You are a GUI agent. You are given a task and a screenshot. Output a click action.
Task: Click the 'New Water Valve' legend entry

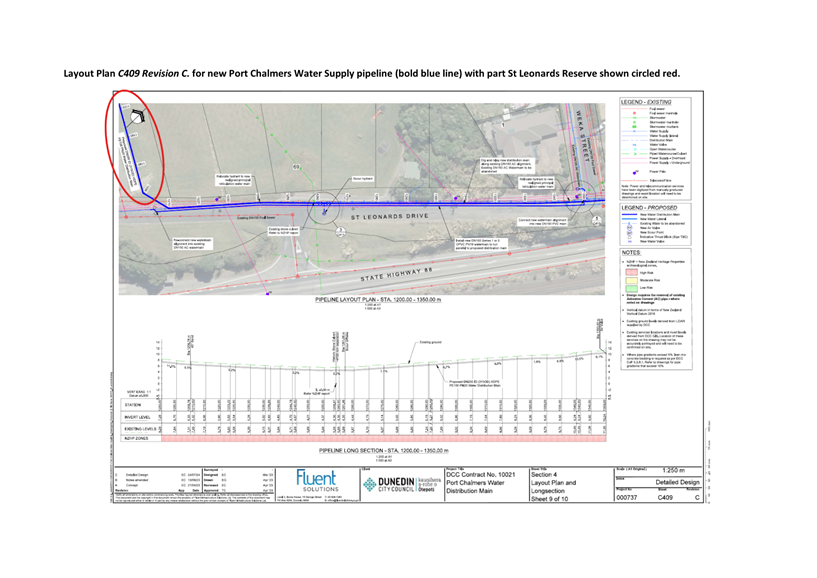(x=652, y=241)
